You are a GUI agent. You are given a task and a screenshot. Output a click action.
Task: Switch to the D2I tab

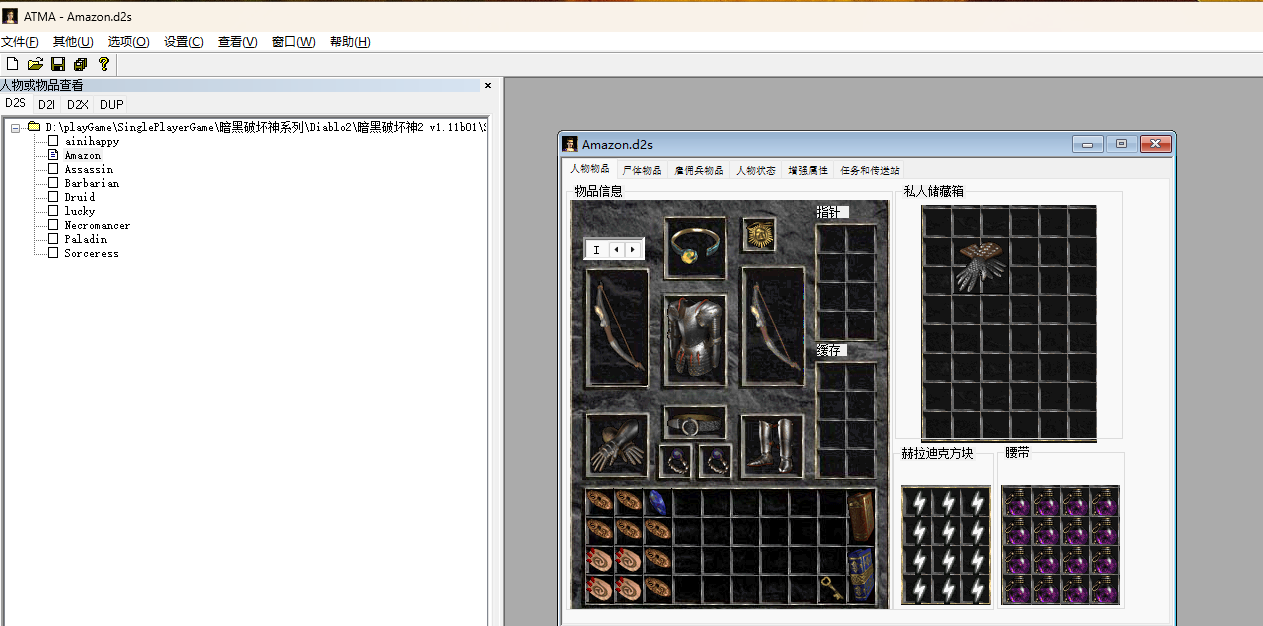[46, 104]
